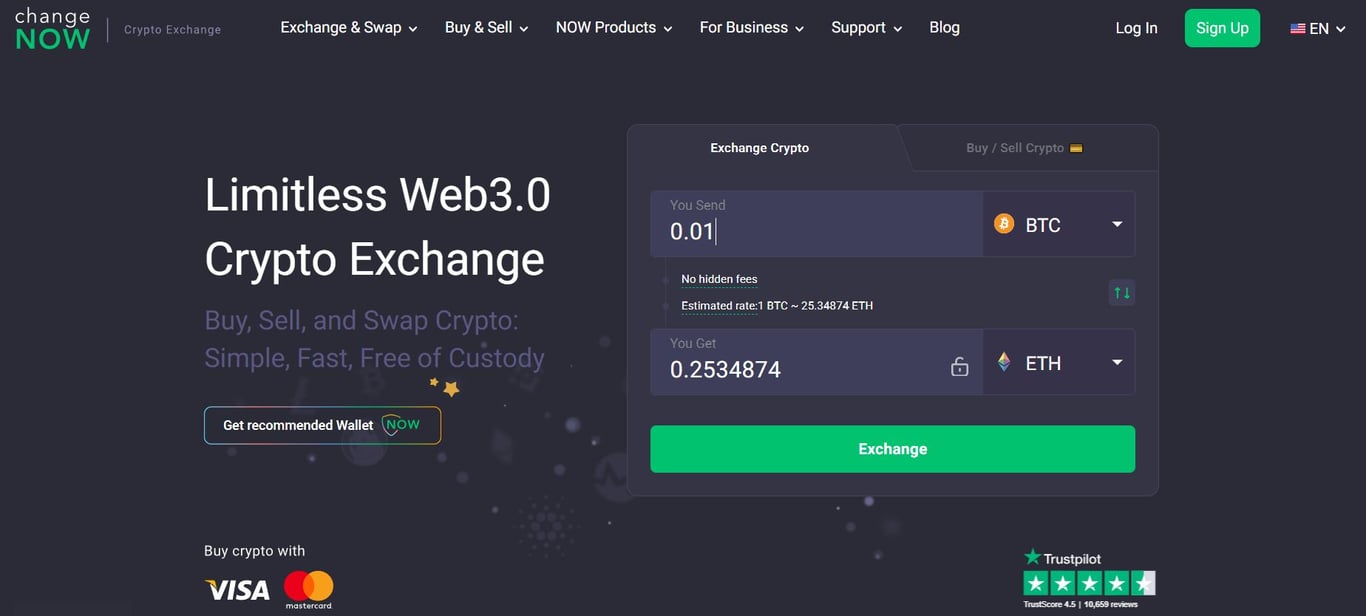Click the green Exchange button
The width and height of the screenshot is (1366, 616).
click(x=892, y=448)
